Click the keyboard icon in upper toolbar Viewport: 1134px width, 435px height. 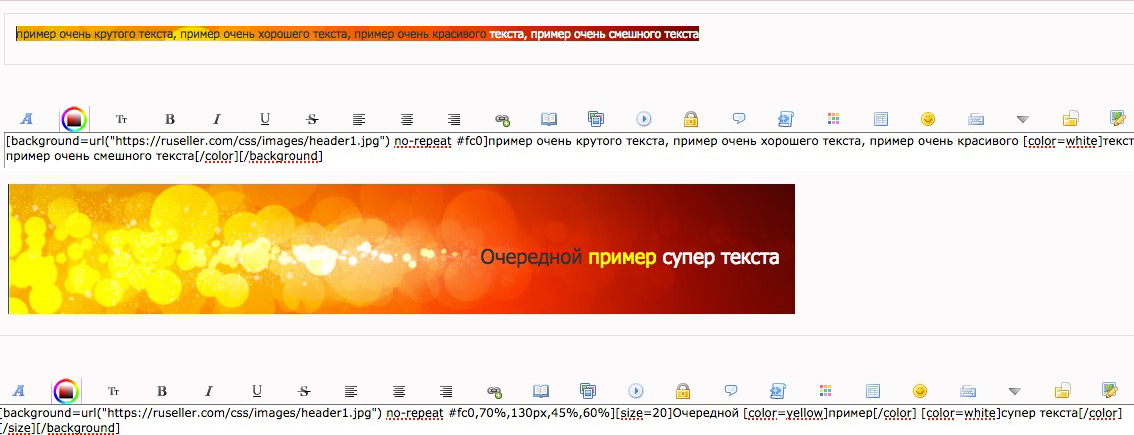(x=976, y=119)
